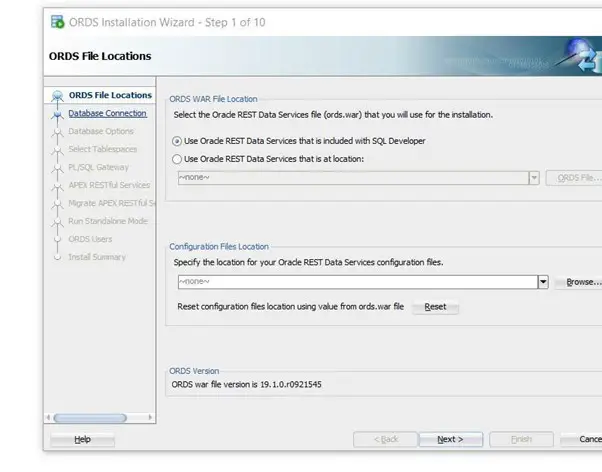This screenshot has width=602, height=472.
Task: Click the PL/SQL Gateway step
Action: [98, 167]
